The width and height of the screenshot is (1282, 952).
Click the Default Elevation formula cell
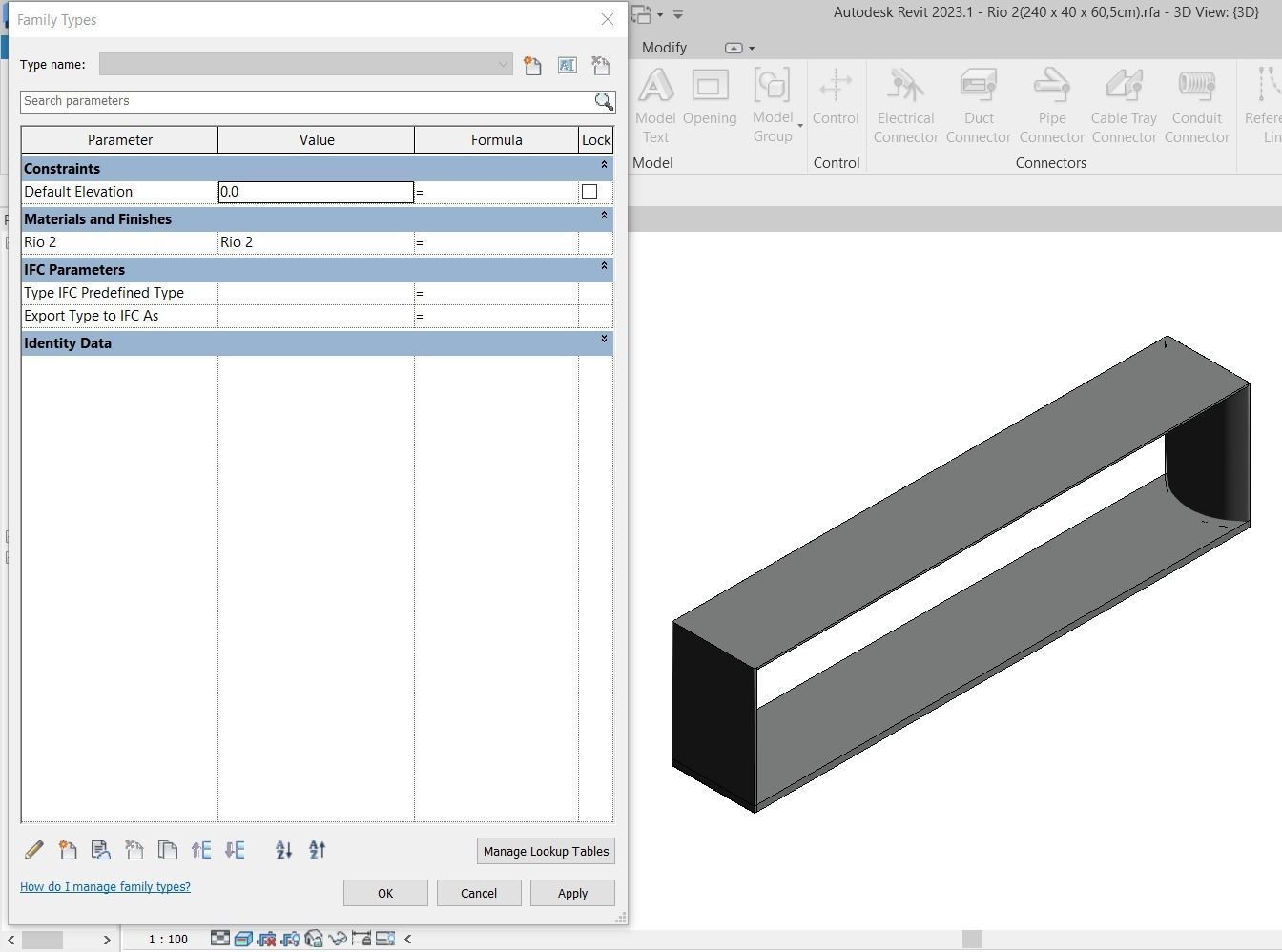click(x=496, y=192)
